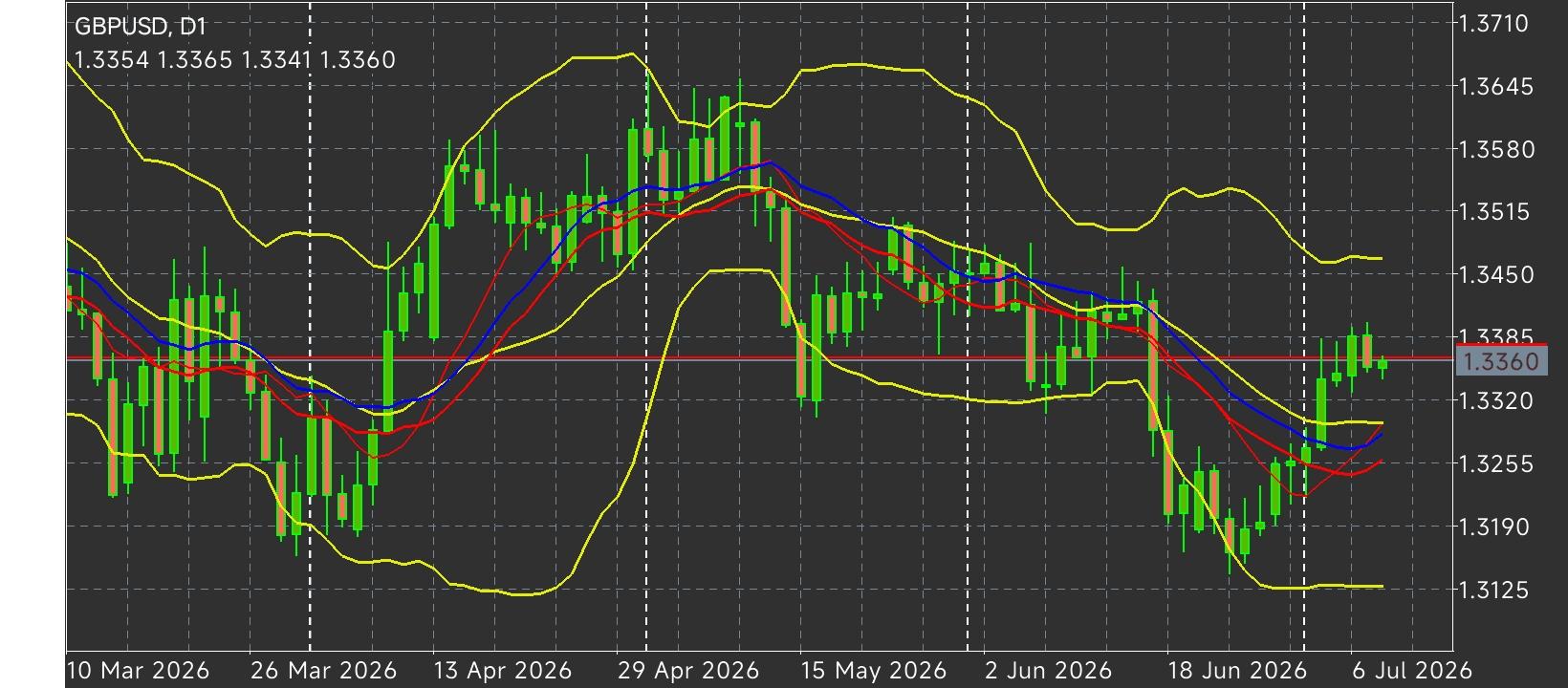The width and height of the screenshot is (1568, 688).
Task: Click the OHLC values 1.3354 1.3365 1.3341 1.3360
Action: (x=234, y=60)
